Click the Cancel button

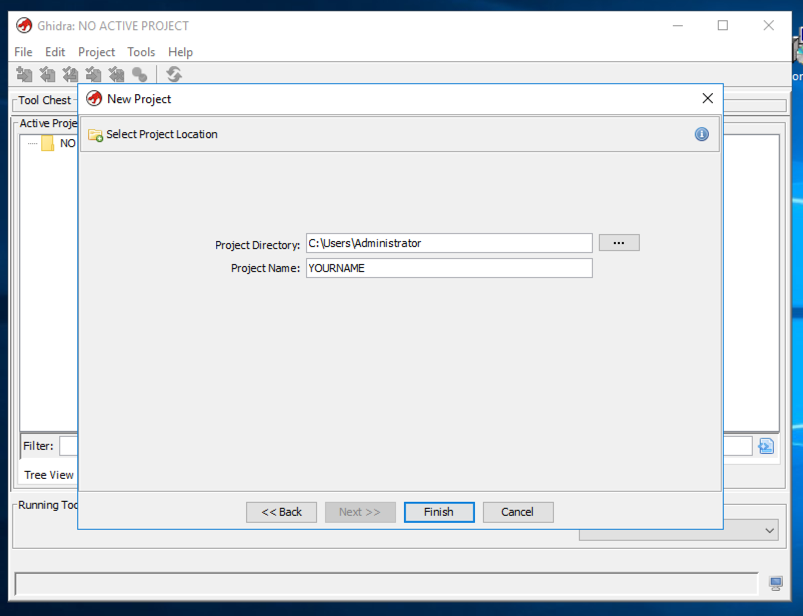coord(518,512)
